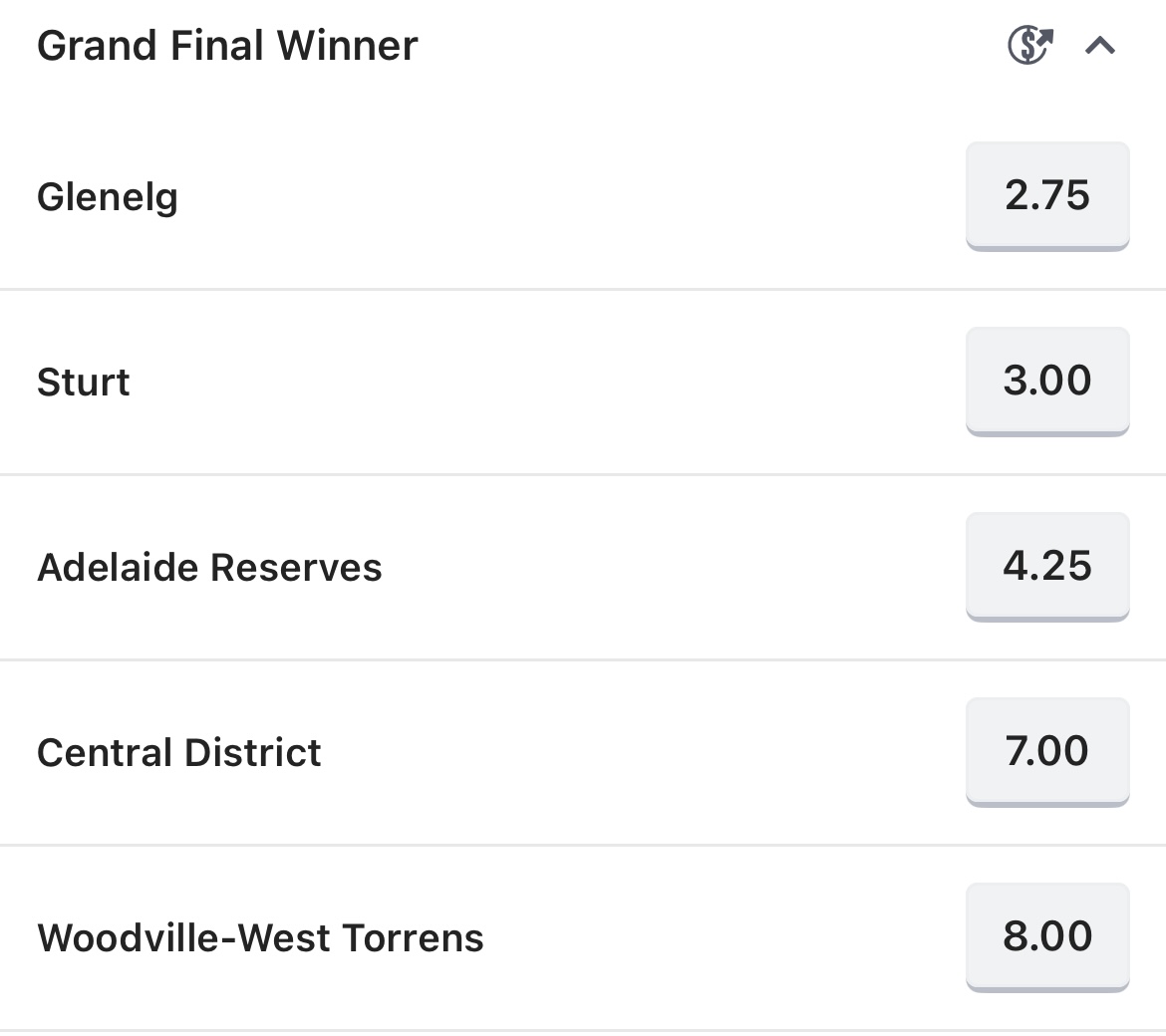Select the Central District team label
The height and width of the screenshot is (1036, 1166).
179,753
